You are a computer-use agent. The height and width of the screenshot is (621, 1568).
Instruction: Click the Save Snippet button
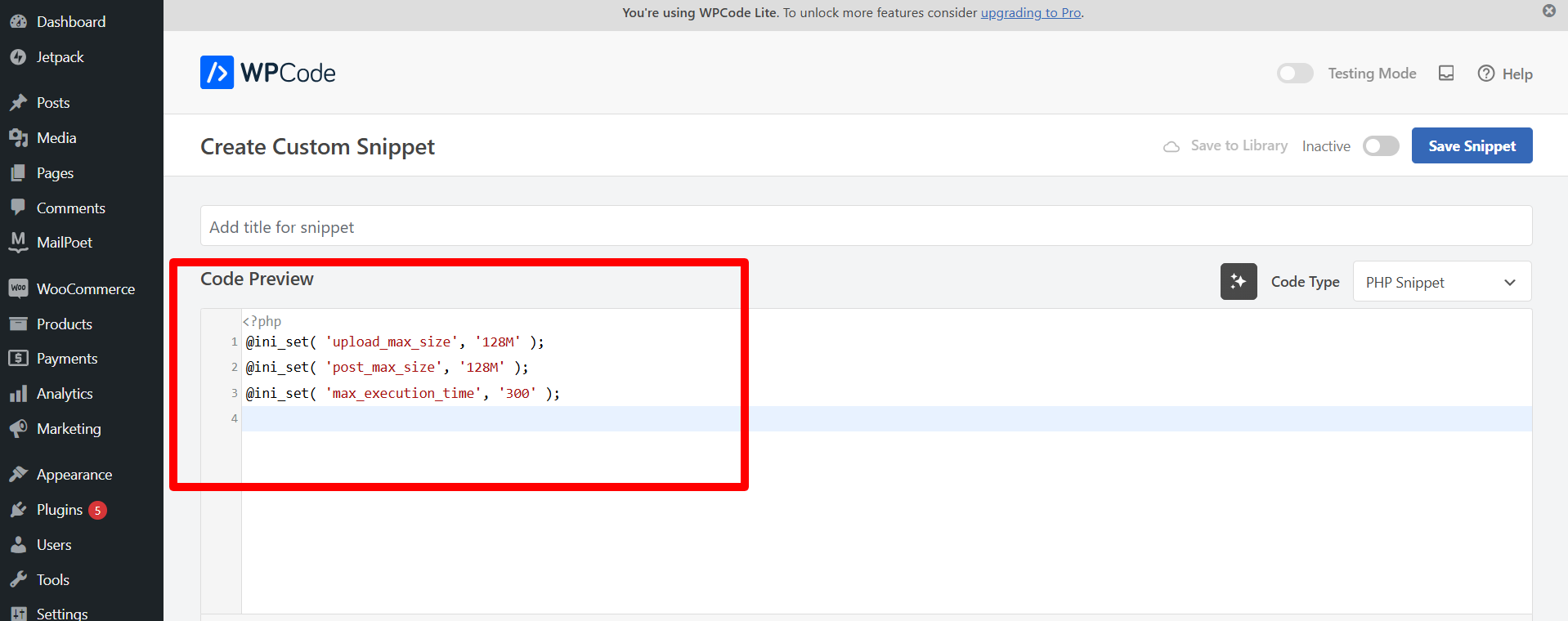point(1471,146)
